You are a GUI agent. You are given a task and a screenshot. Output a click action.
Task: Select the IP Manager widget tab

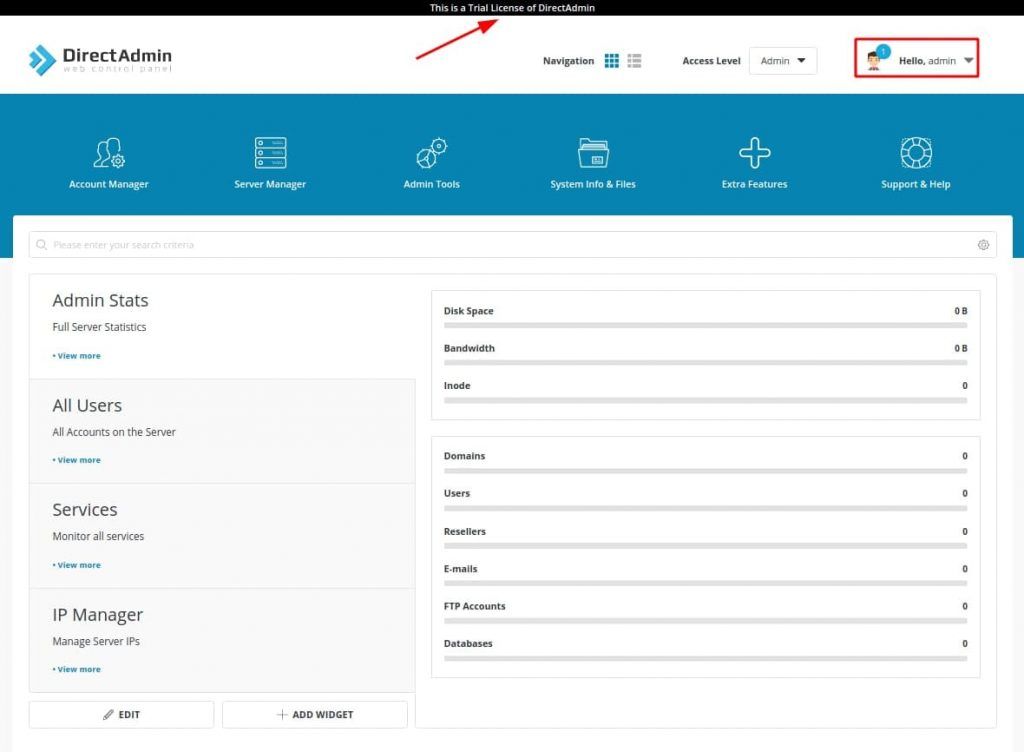point(222,640)
